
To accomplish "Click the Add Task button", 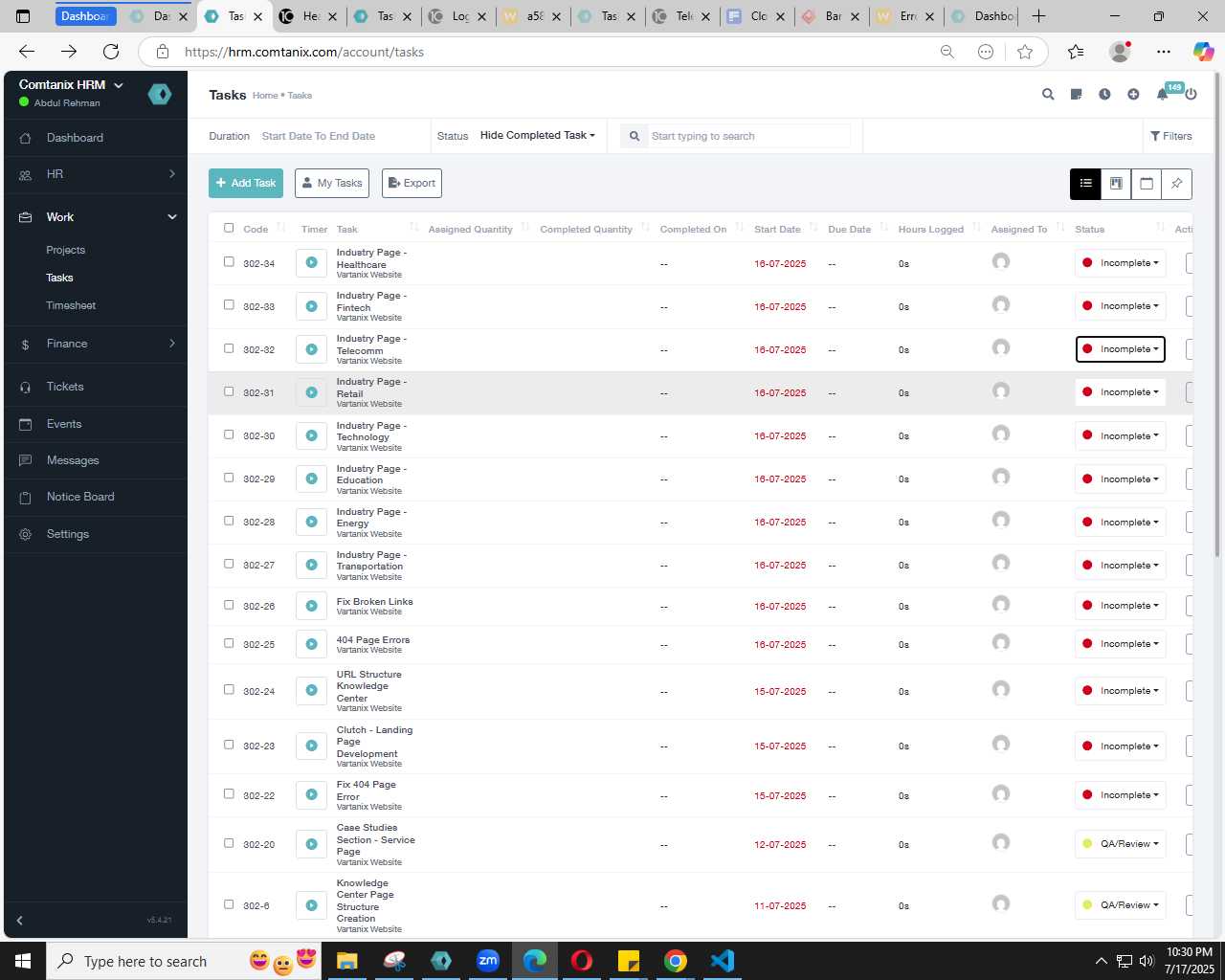I will point(246,183).
